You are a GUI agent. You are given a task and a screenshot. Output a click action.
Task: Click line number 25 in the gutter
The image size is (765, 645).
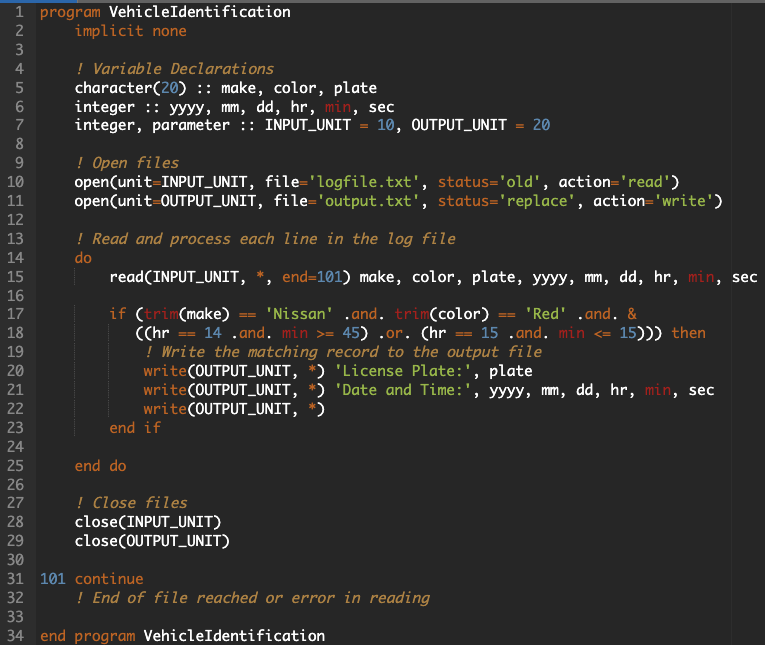click(15, 466)
